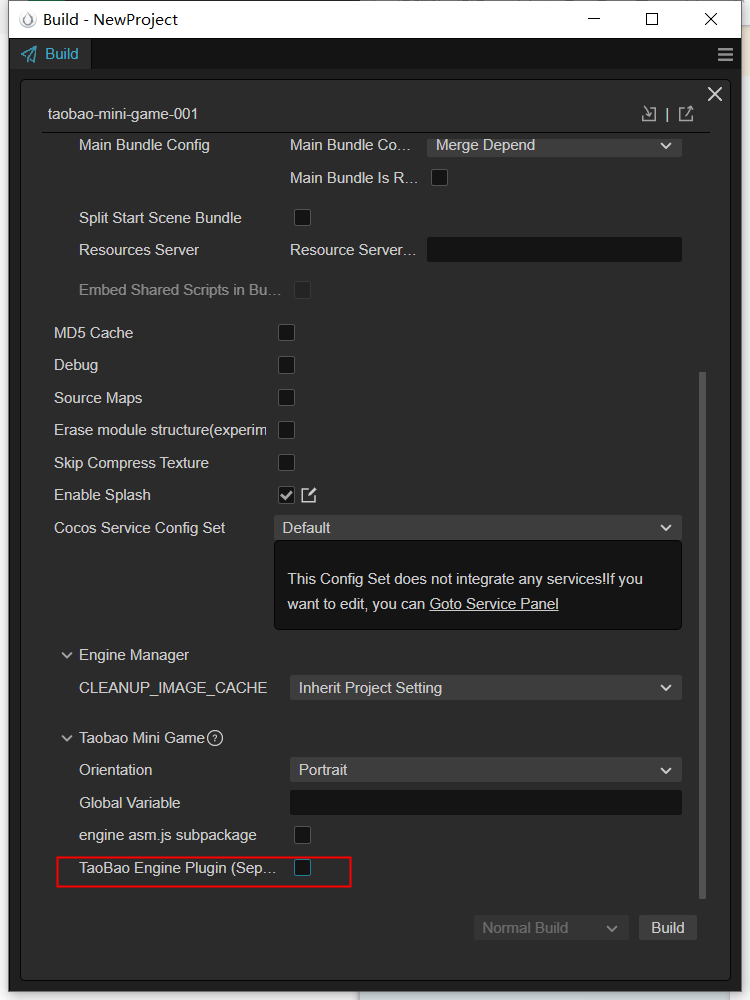This screenshot has width=750, height=1000.
Task: Click the Orientation label
Action: pos(115,770)
